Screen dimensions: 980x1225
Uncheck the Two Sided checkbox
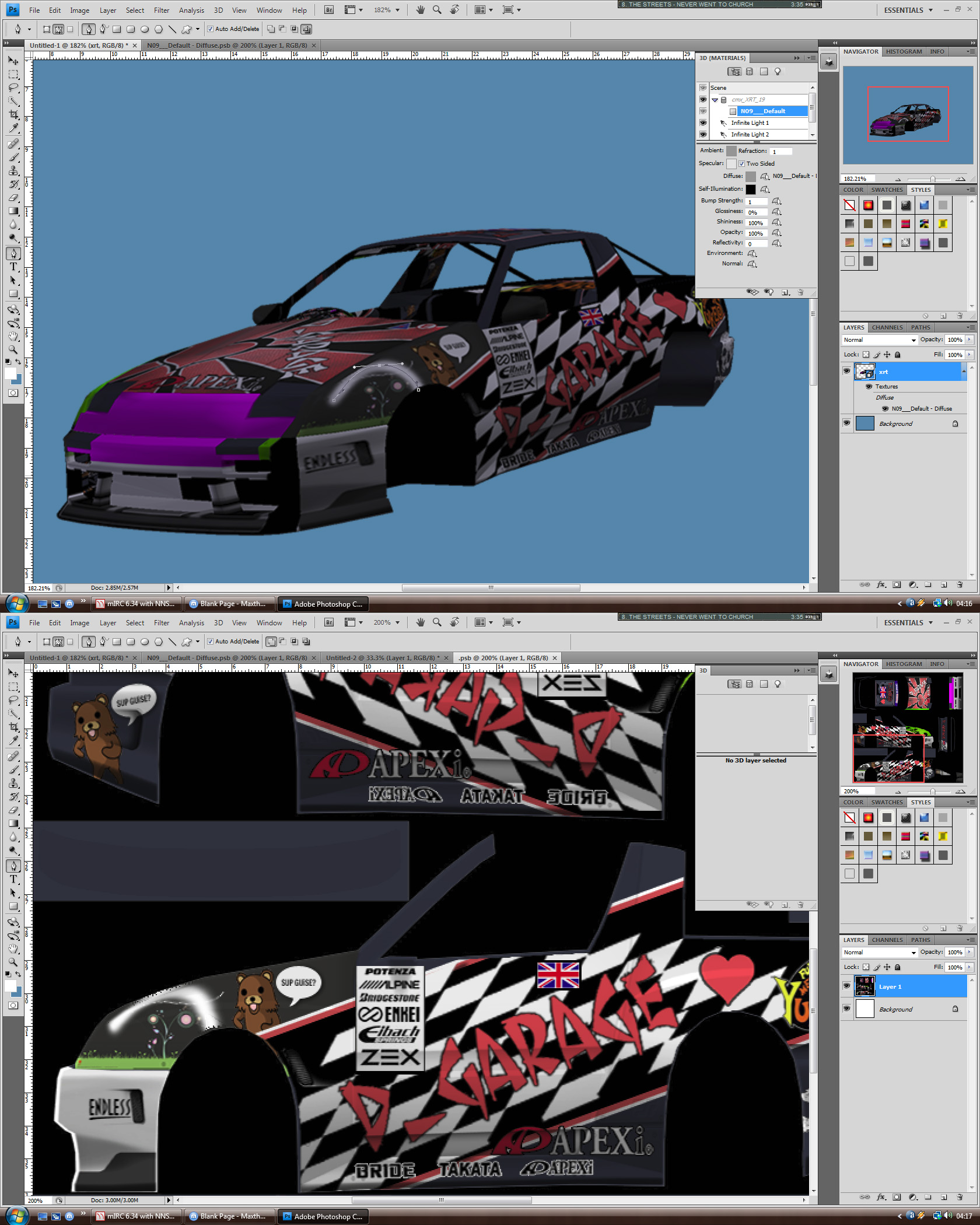point(741,164)
